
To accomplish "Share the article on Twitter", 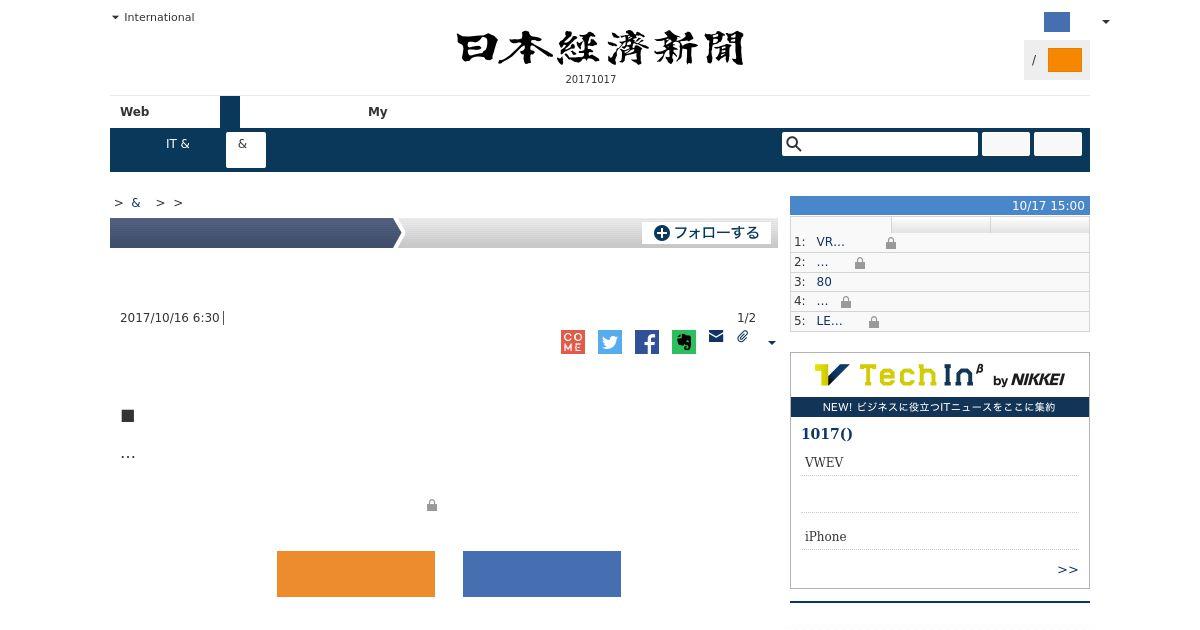I will click(610, 342).
